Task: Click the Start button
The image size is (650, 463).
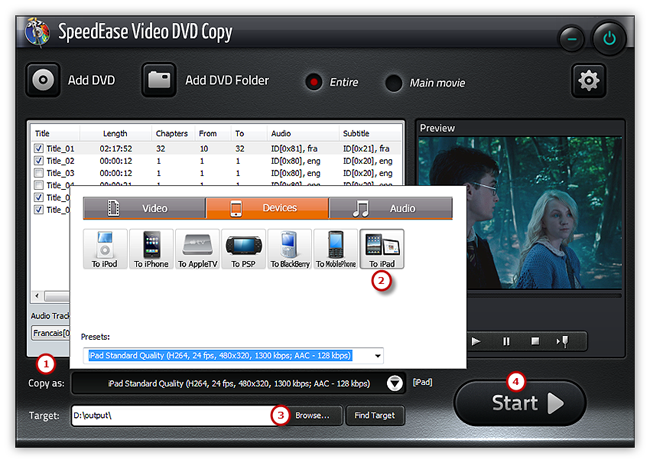Action: pos(520,403)
